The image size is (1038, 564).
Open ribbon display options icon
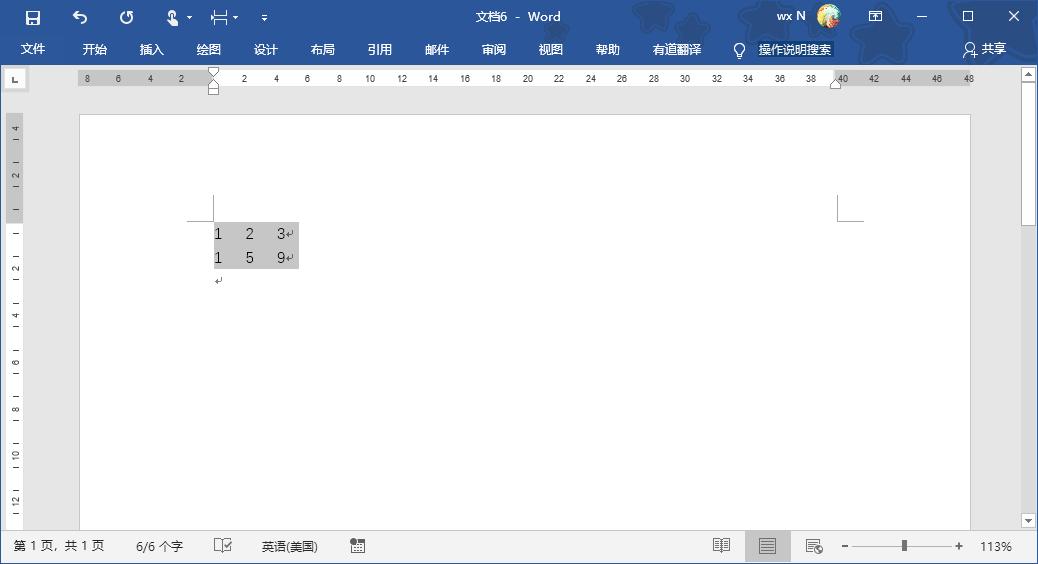pyautogui.click(x=875, y=17)
